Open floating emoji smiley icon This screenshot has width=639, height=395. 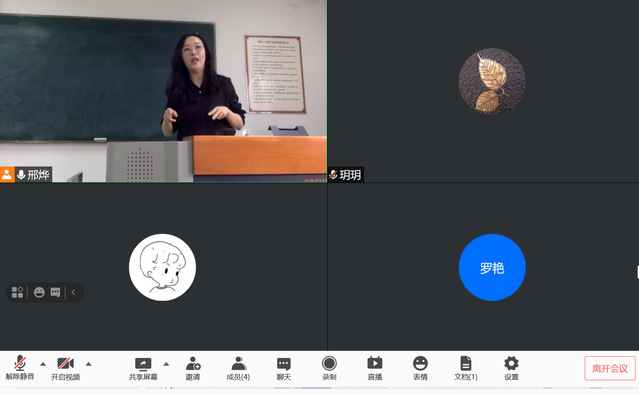point(39,292)
